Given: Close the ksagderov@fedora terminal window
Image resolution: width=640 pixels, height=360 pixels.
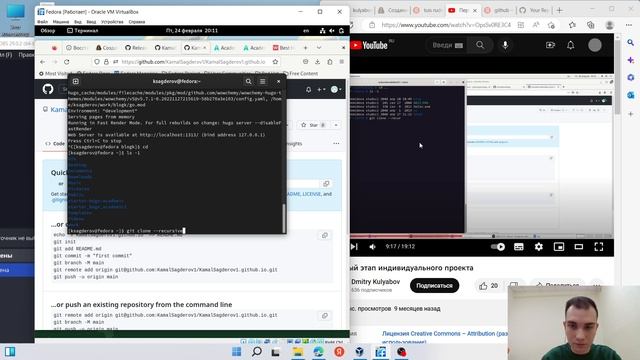Looking at the screenshot, I should click(x=278, y=81).
